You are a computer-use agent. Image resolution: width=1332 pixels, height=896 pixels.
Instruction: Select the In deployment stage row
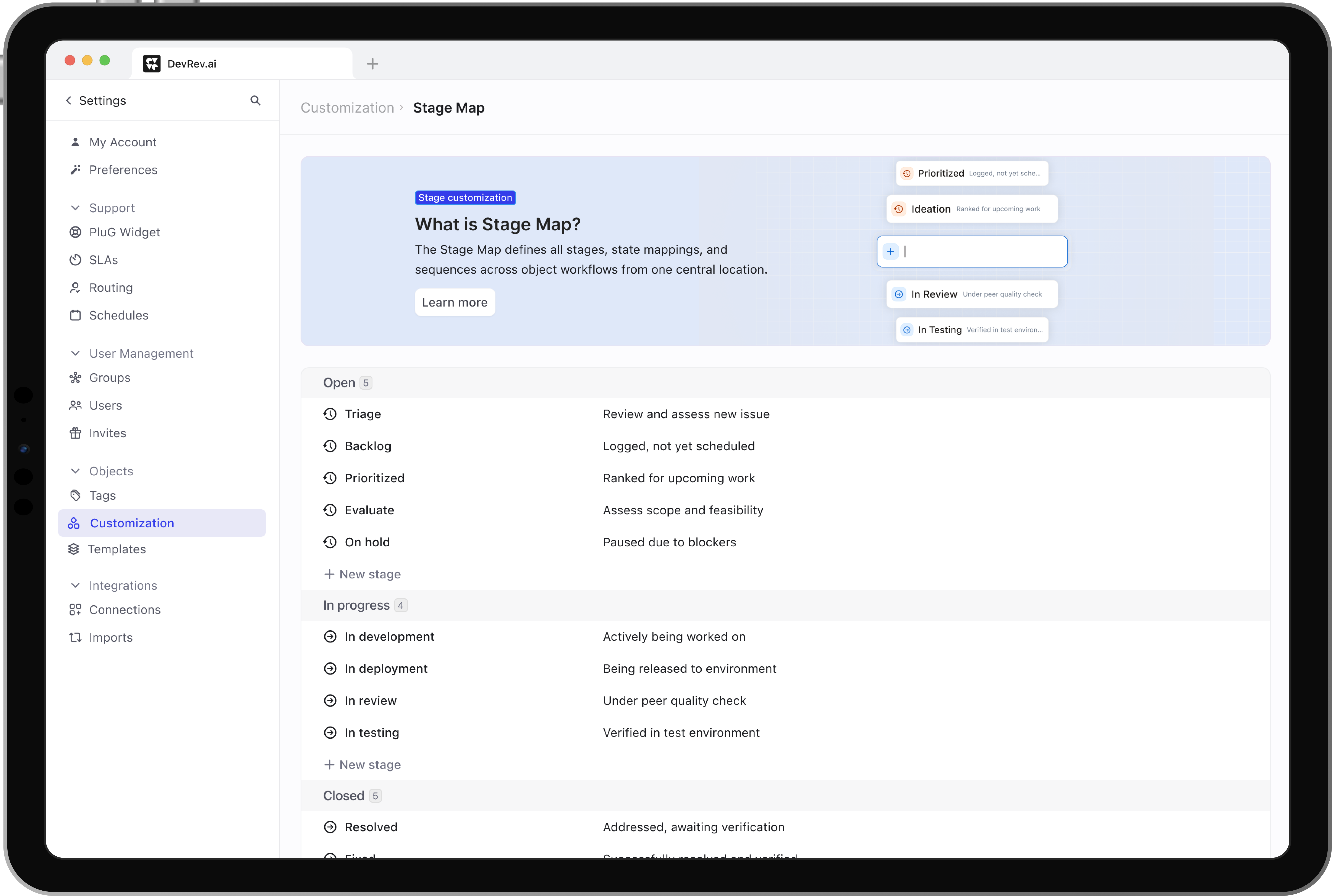(785, 668)
